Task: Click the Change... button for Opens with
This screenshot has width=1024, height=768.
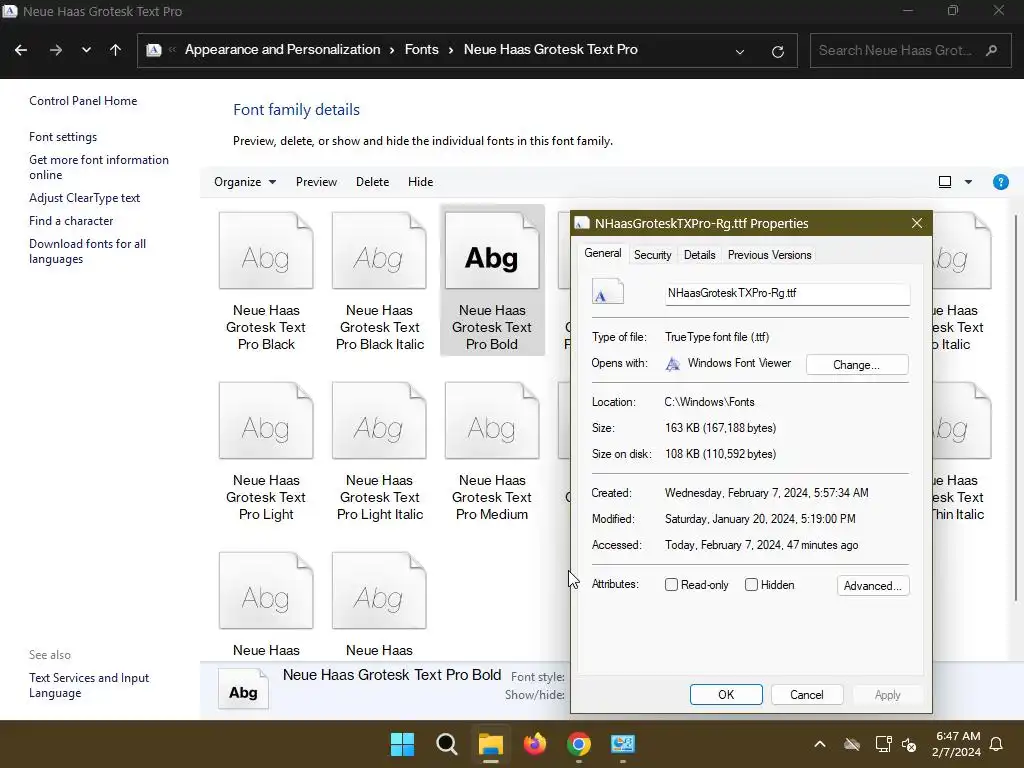Action: pyautogui.click(x=857, y=364)
